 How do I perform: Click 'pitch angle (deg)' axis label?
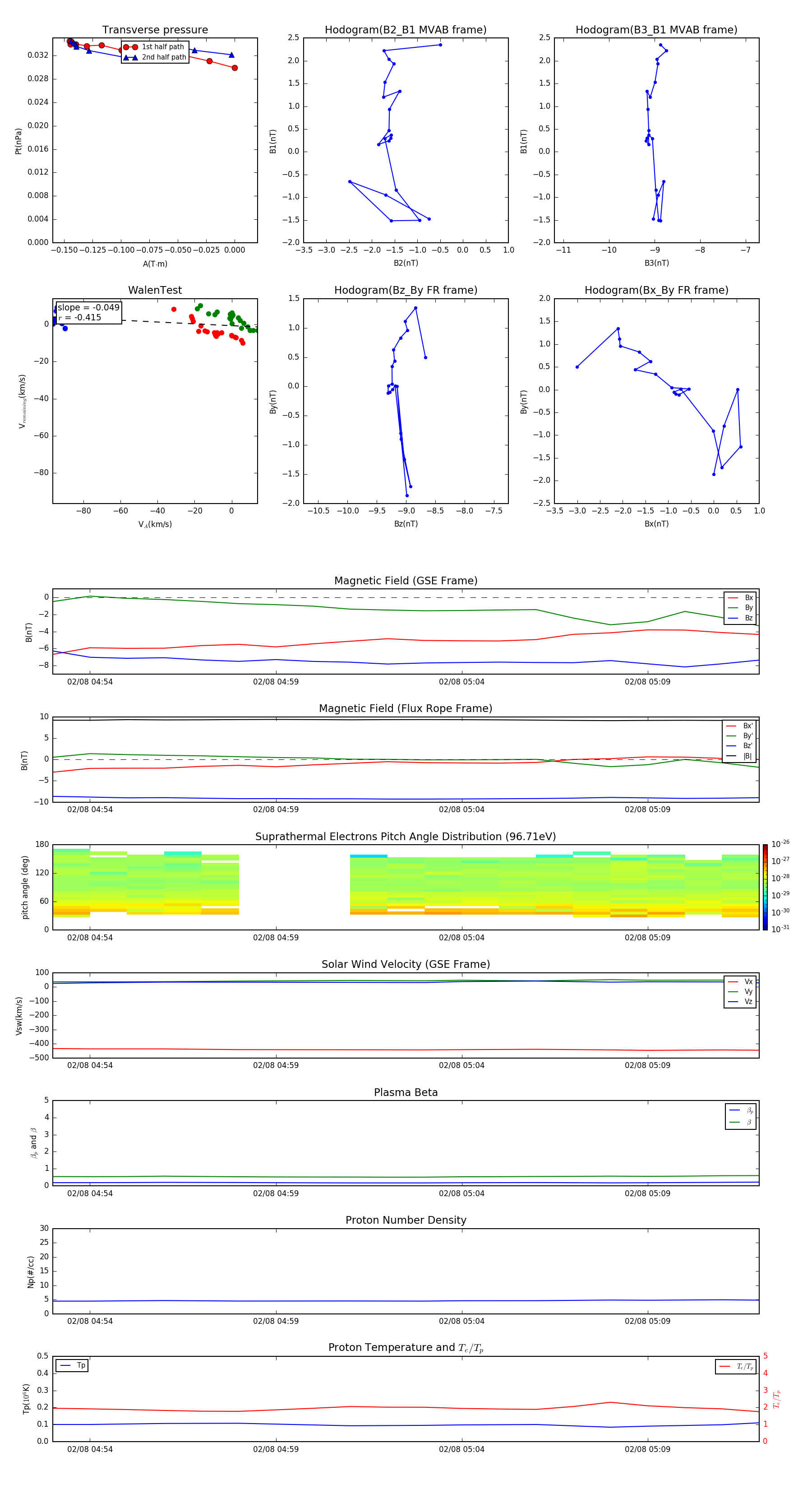(25, 887)
